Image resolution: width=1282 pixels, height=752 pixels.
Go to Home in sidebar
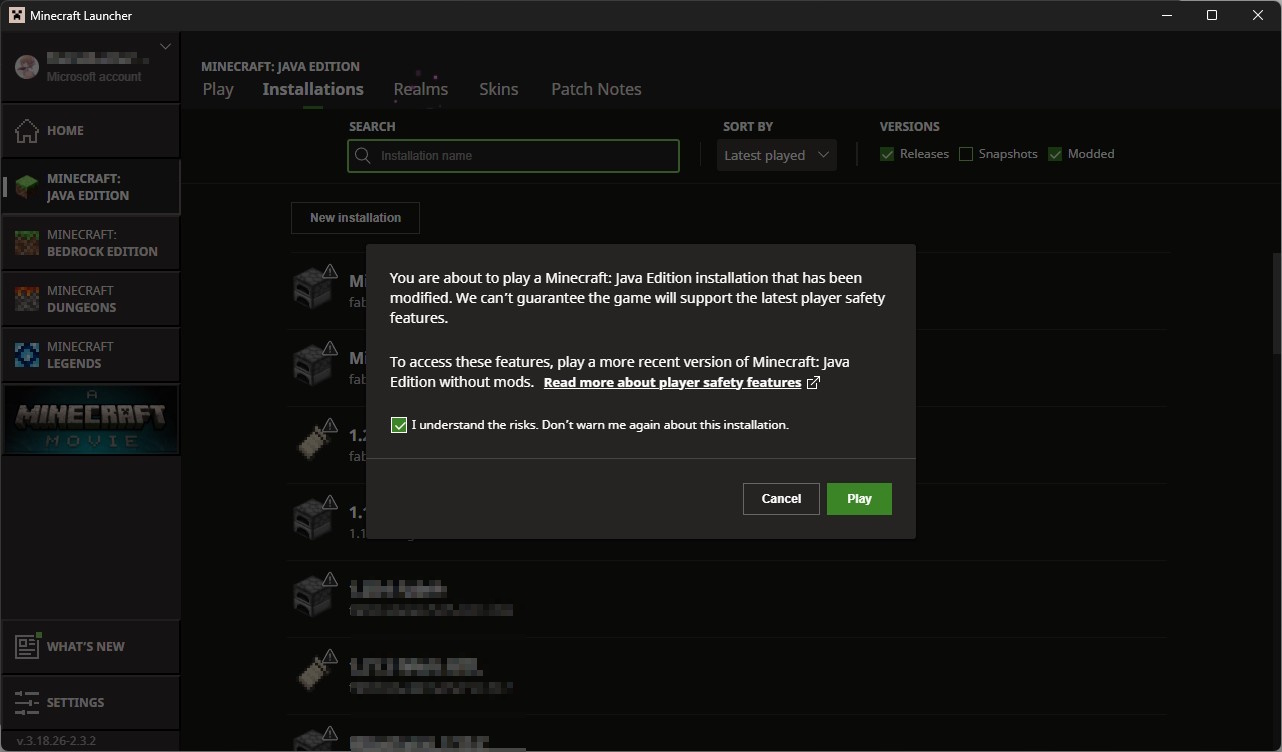(x=91, y=130)
